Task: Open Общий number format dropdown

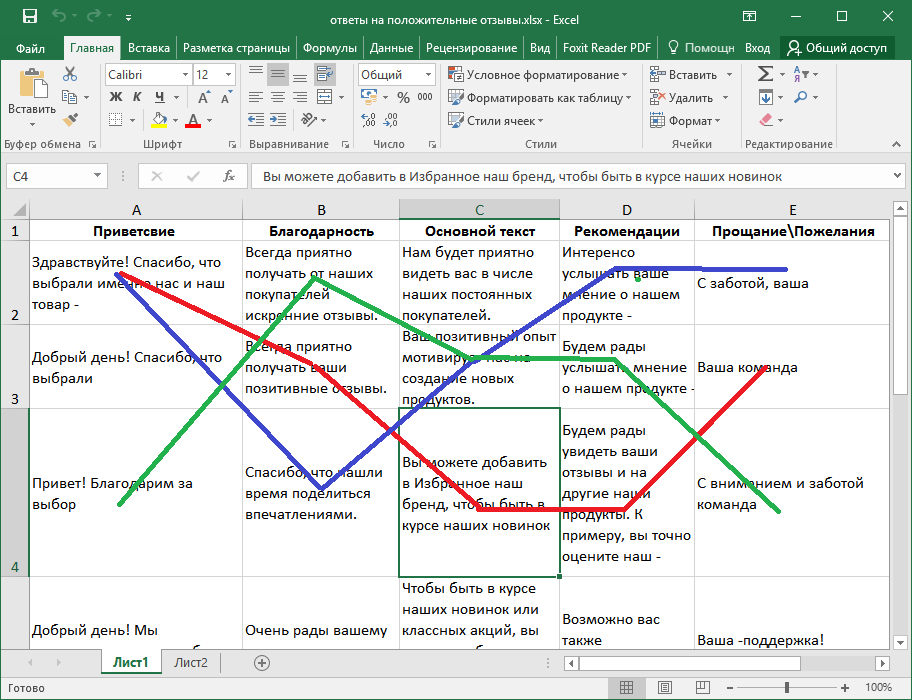Action: click(x=428, y=74)
